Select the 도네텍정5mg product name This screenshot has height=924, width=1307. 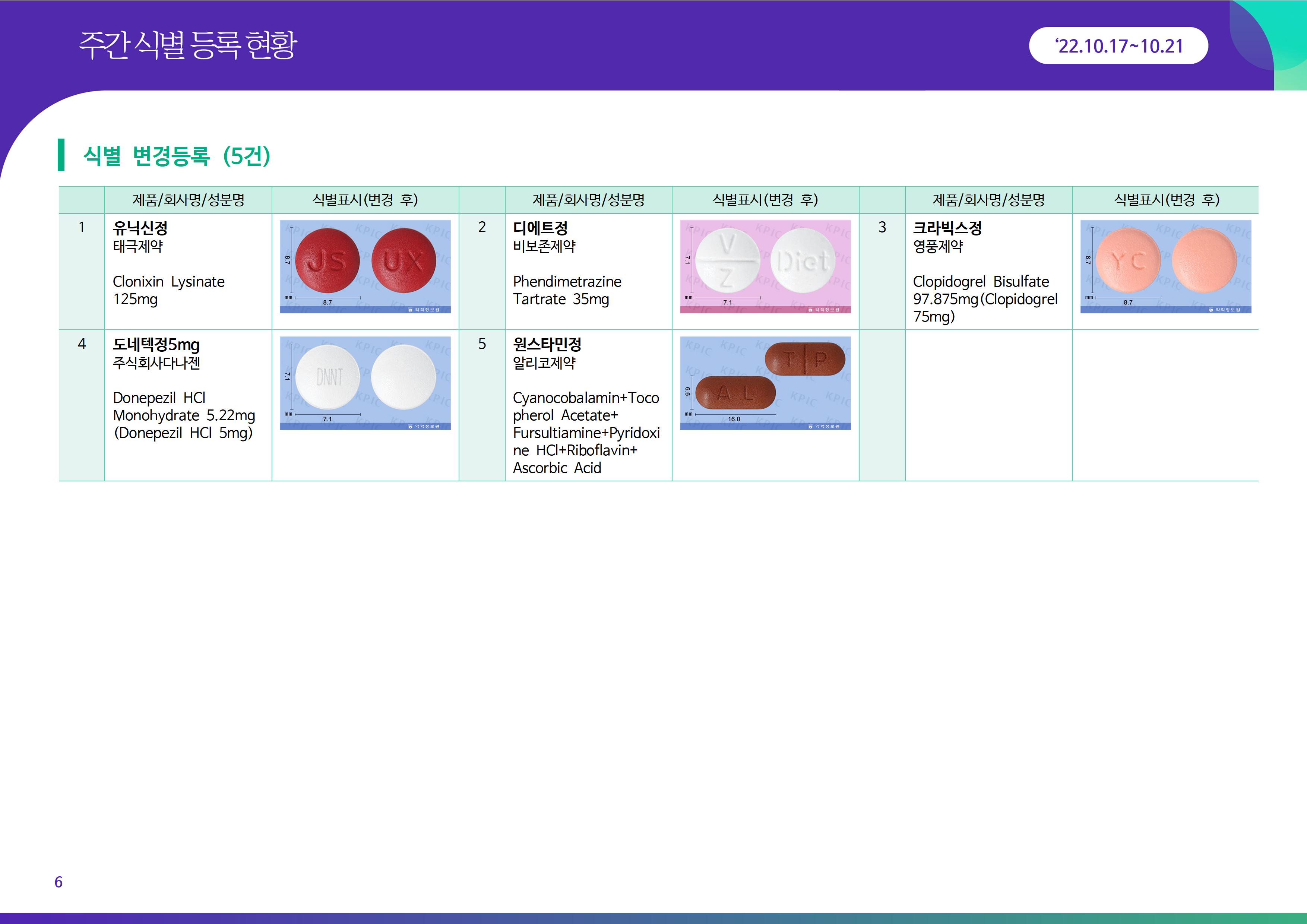[x=156, y=344]
